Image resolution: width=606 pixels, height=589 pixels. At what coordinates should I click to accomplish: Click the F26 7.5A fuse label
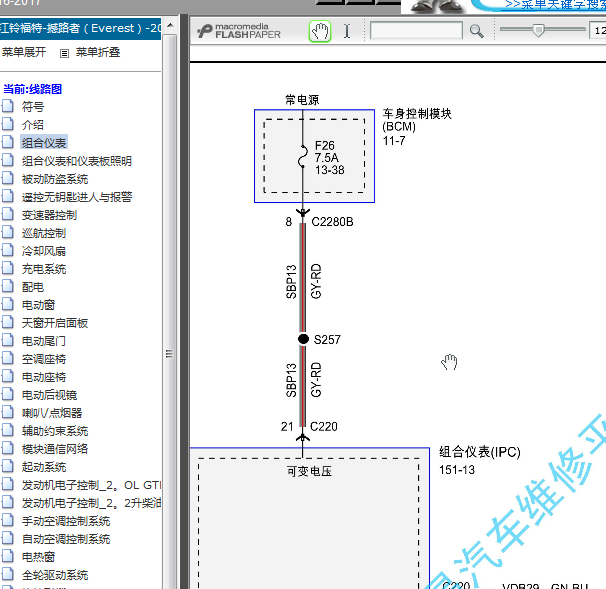pyautogui.click(x=329, y=158)
